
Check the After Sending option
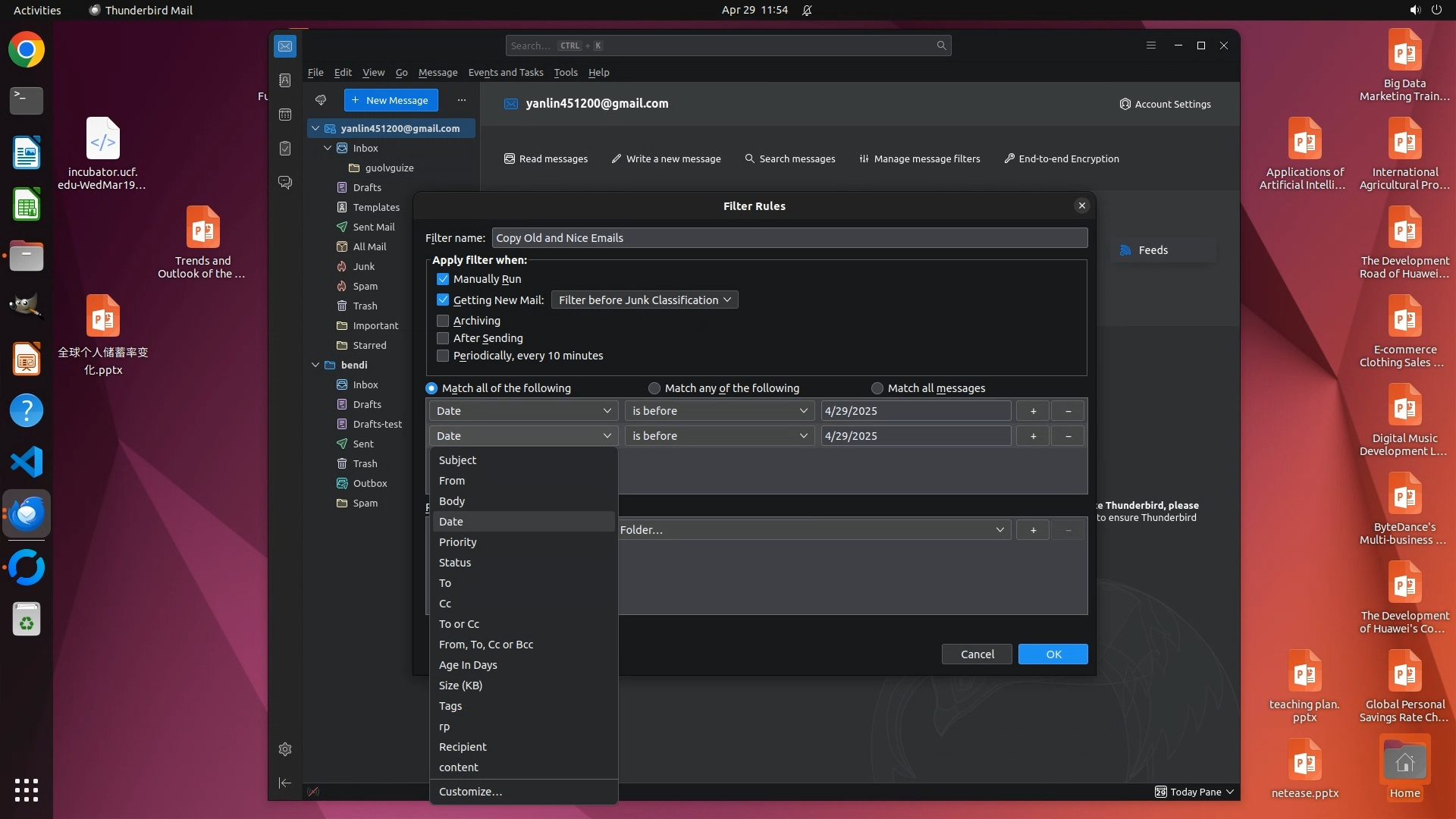tap(443, 338)
